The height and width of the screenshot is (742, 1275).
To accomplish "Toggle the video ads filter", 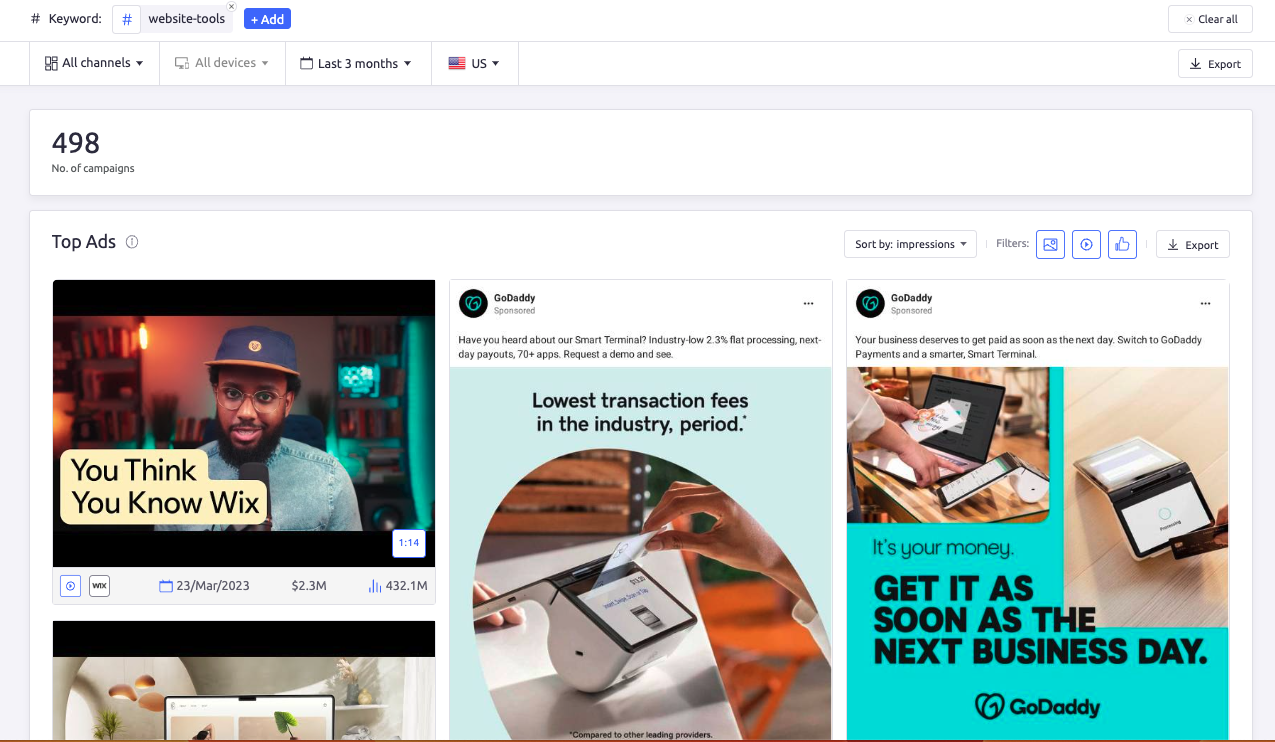I will coord(1086,244).
